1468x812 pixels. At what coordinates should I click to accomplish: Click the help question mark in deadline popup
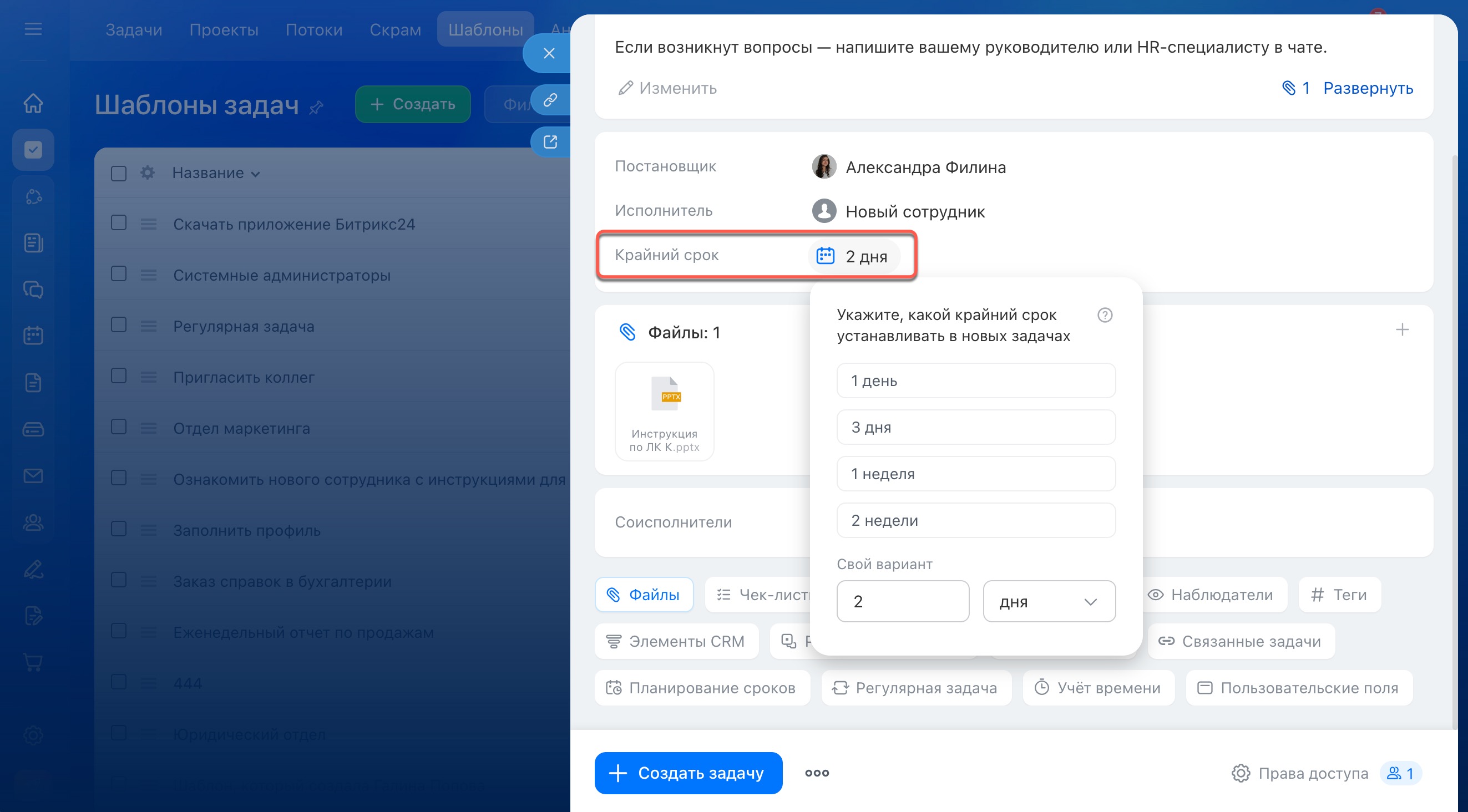[1105, 315]
